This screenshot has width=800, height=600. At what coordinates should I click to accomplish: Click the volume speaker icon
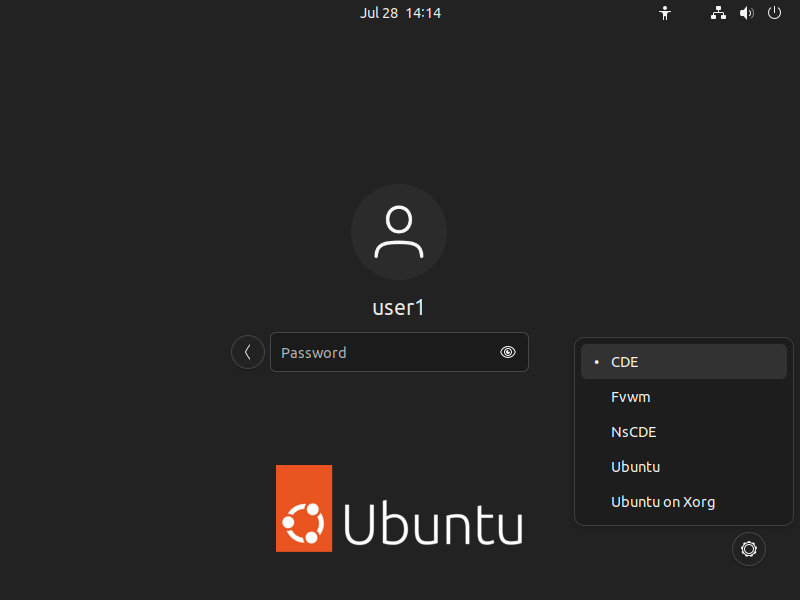(746, 13)
